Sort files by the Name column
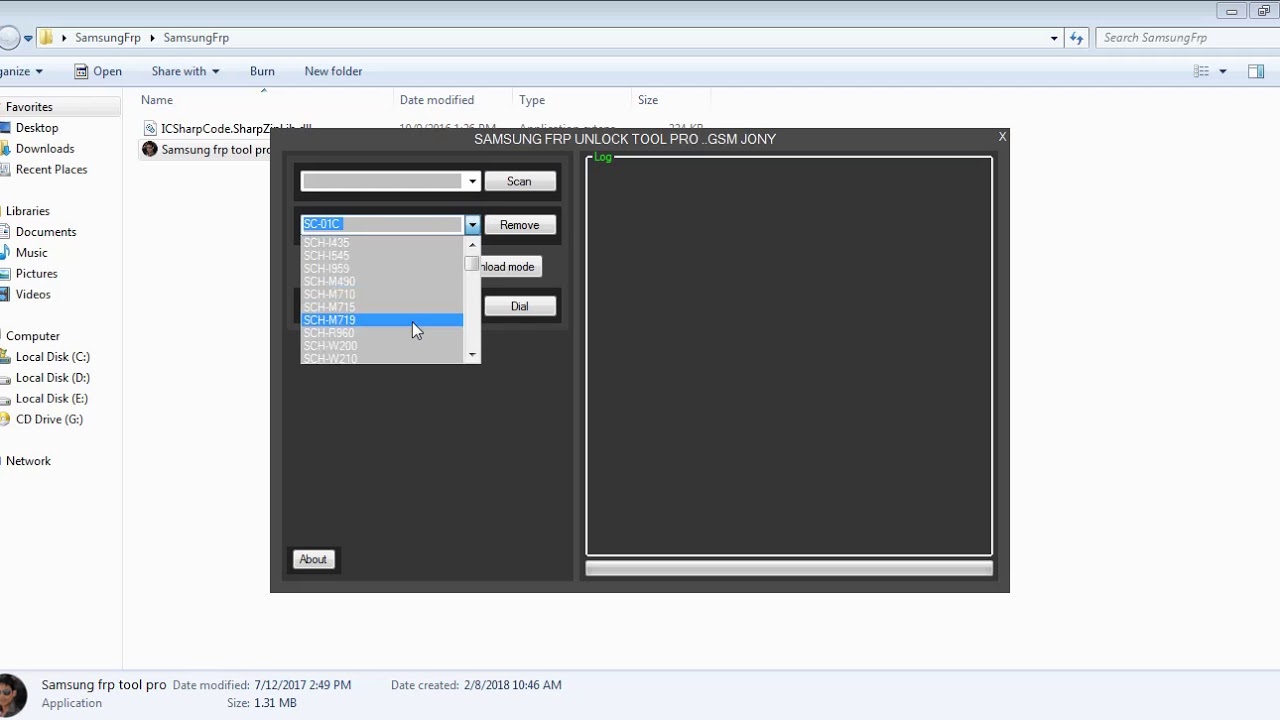Screen dimensions: 1280x720 (157, 100)
